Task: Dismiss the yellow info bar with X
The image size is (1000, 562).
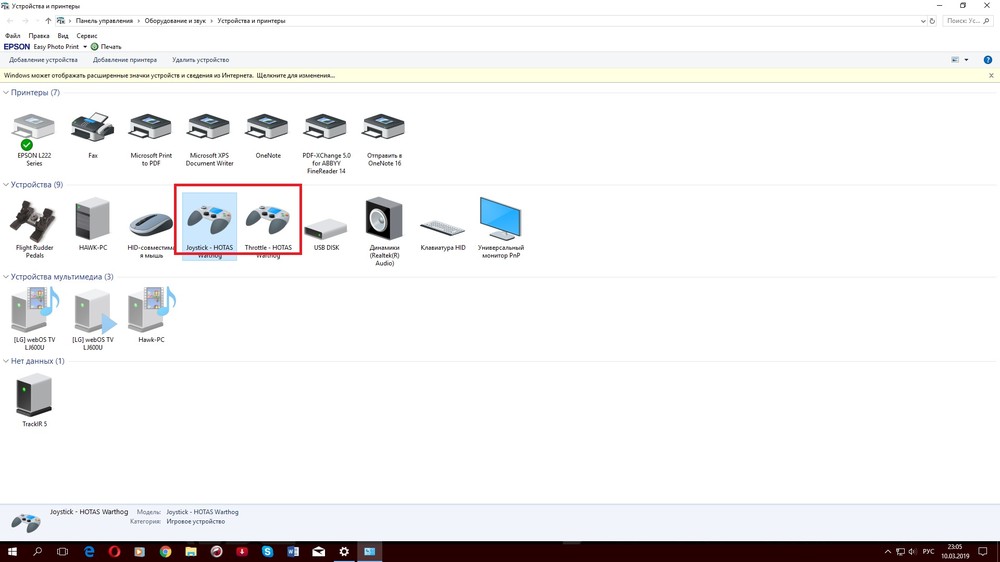Action: pos(991,75)
